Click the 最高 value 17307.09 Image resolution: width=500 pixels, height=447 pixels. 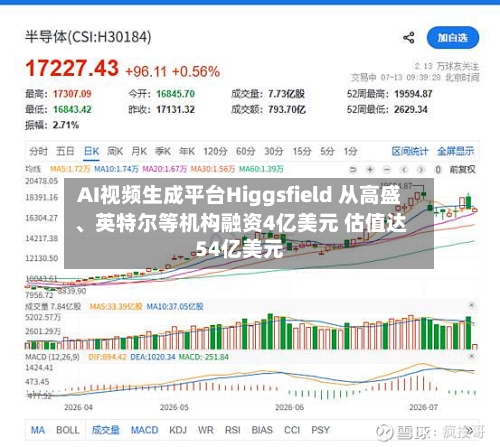[x=72, y=94]
